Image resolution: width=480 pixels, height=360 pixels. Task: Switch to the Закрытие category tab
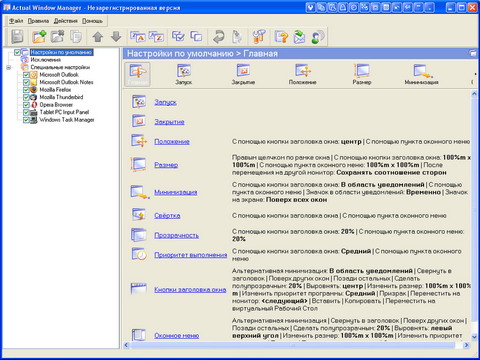(x=243, y=74)
